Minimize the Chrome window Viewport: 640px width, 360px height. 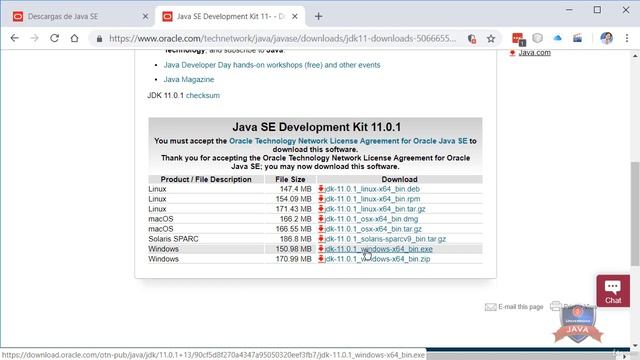[x=569, y=9]
